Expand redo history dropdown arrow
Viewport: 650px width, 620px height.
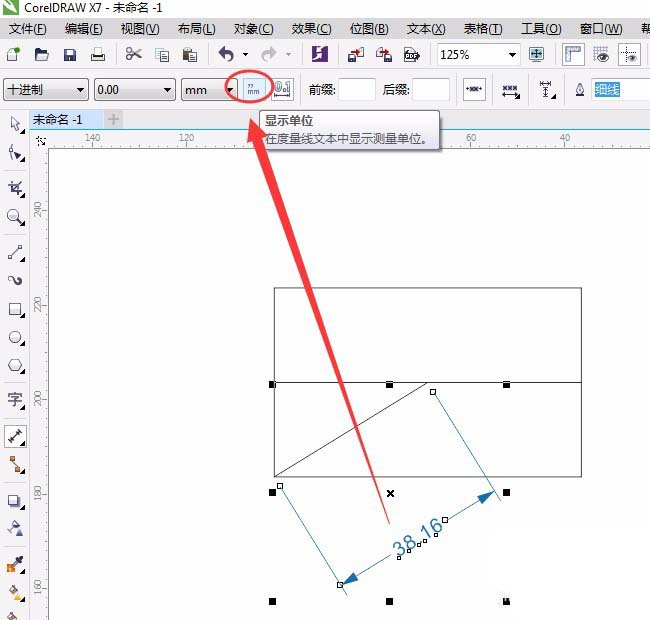pyautogui.click(x=288, y=54)
